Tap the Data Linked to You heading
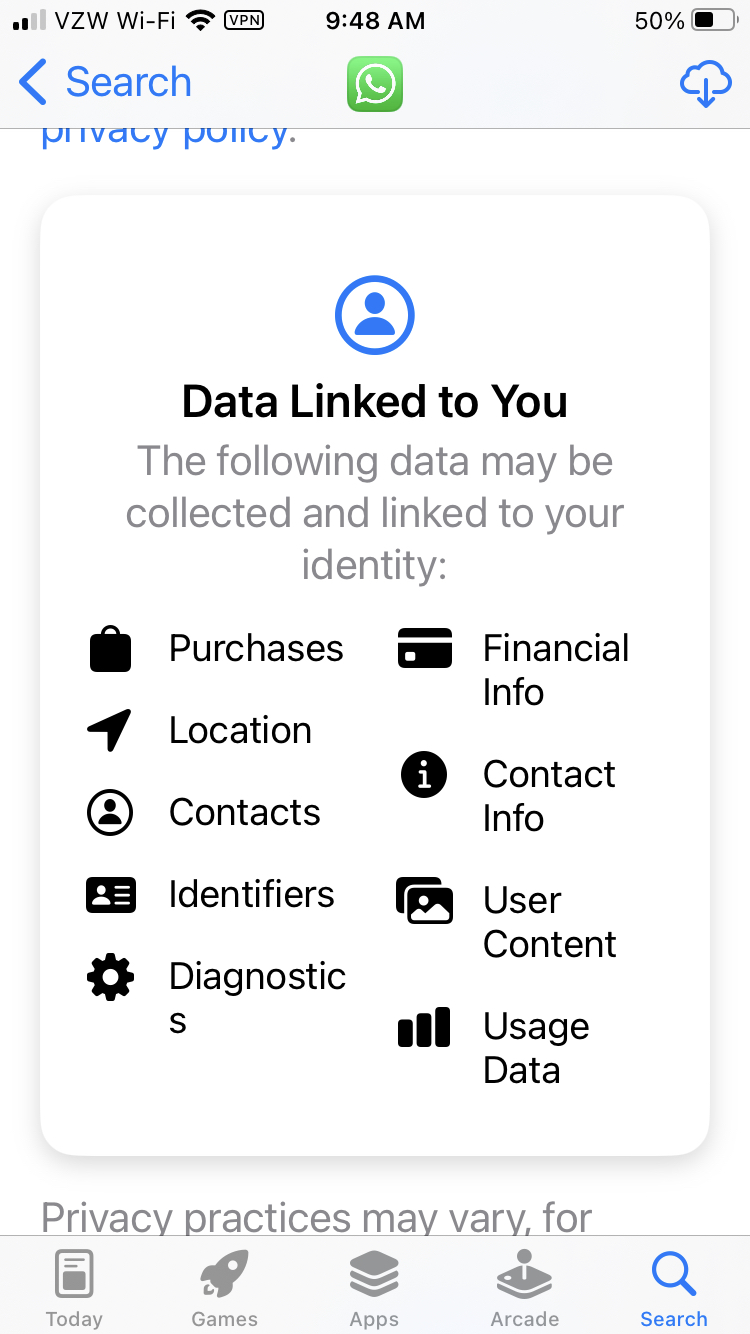This screenshot has width=750, height=1334. [x=375, y=402]
